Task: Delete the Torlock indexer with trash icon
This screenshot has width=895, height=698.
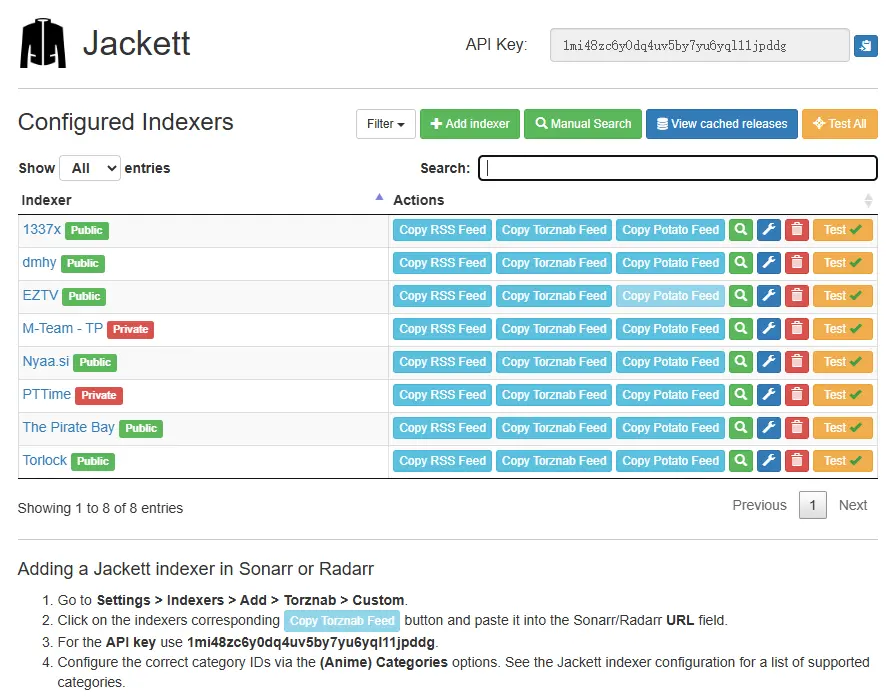Action: click(796, 461)
